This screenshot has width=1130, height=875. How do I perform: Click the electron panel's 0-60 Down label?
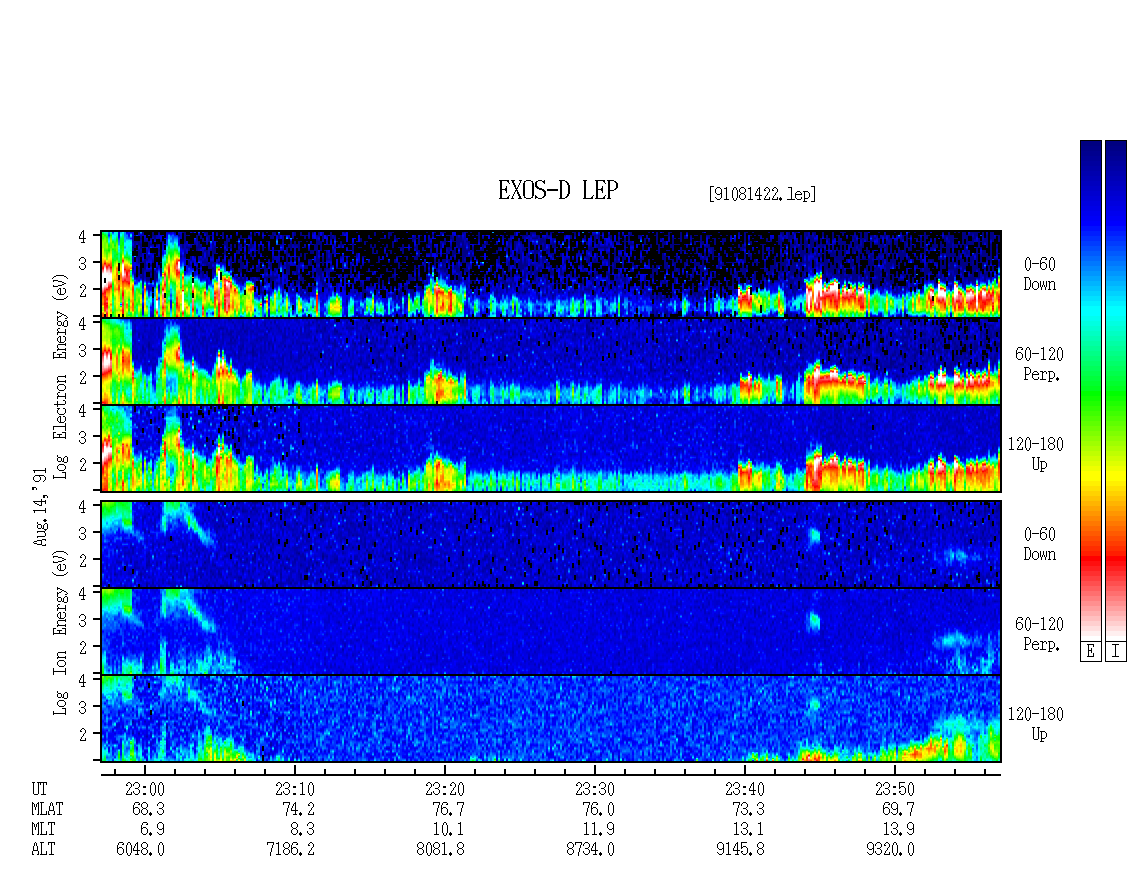pyautogui.click(x=1039, y=275)
